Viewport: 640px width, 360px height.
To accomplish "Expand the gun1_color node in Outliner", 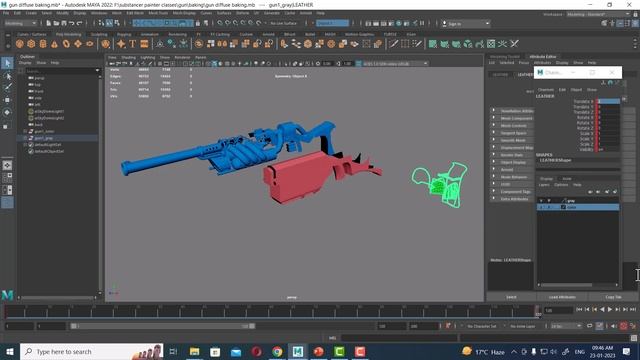I will pos(25,131).
